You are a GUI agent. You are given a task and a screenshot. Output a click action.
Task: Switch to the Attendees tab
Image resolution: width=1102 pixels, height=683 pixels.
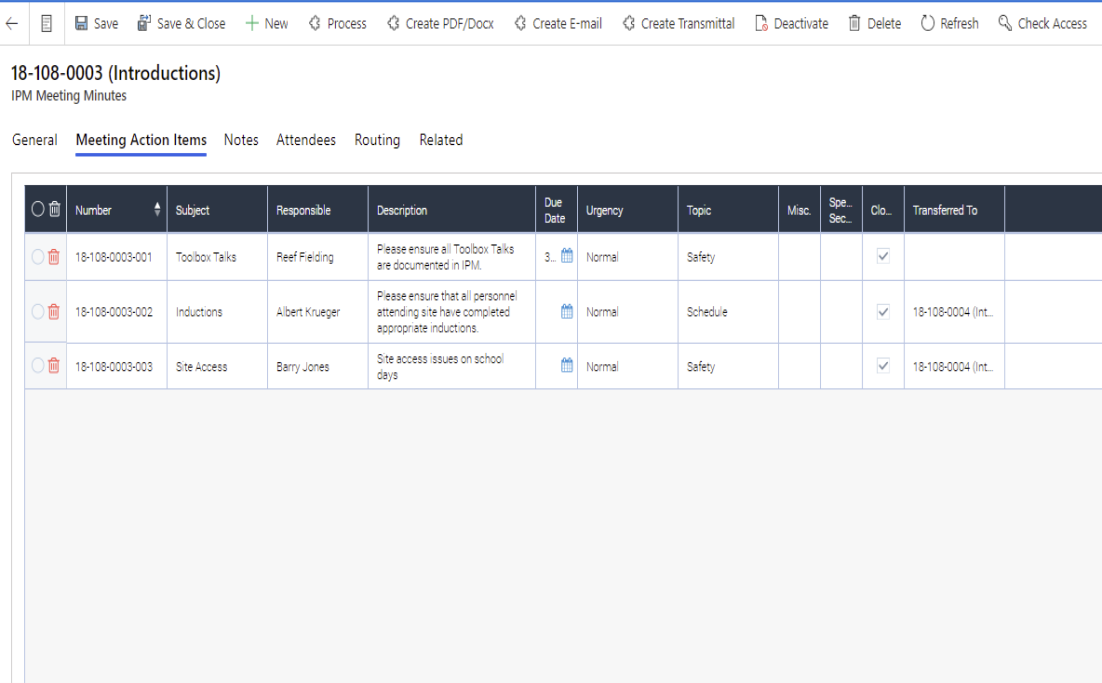[x=306, y=140]
